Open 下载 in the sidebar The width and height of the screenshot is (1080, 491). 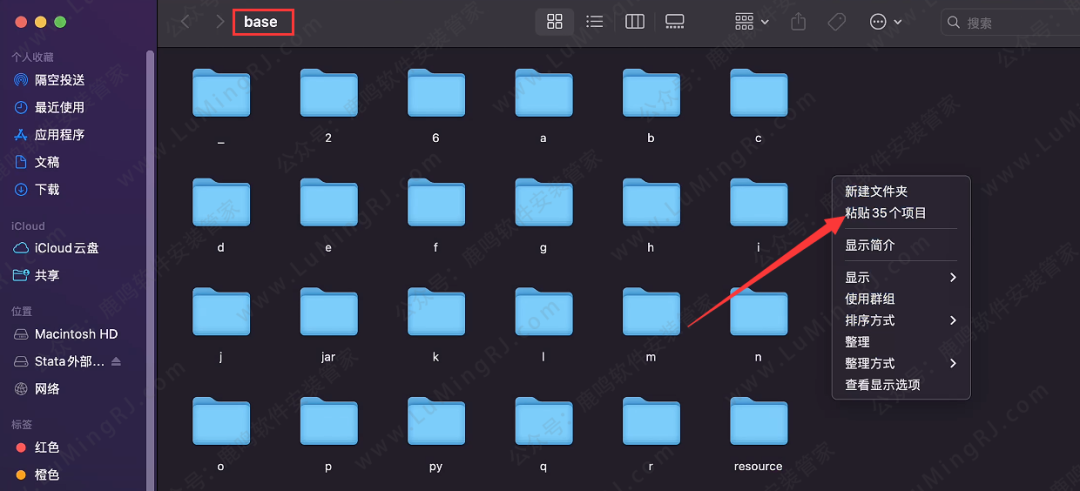(47, 189)
